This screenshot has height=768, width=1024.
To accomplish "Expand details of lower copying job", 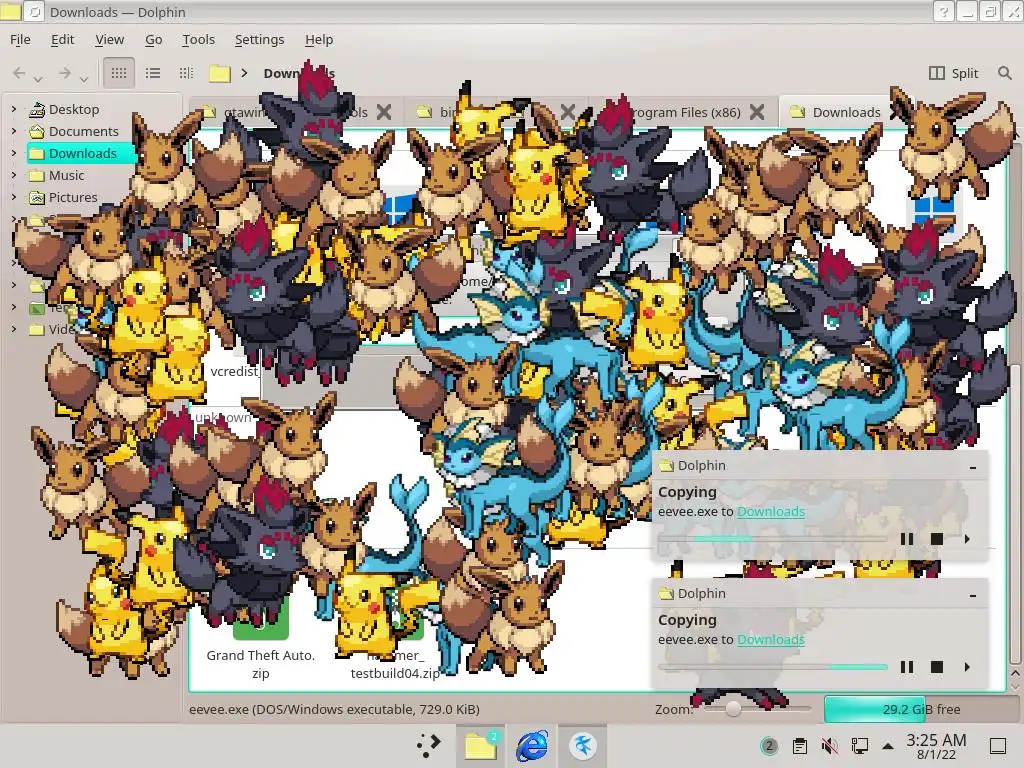I will (x=967, y=667).
